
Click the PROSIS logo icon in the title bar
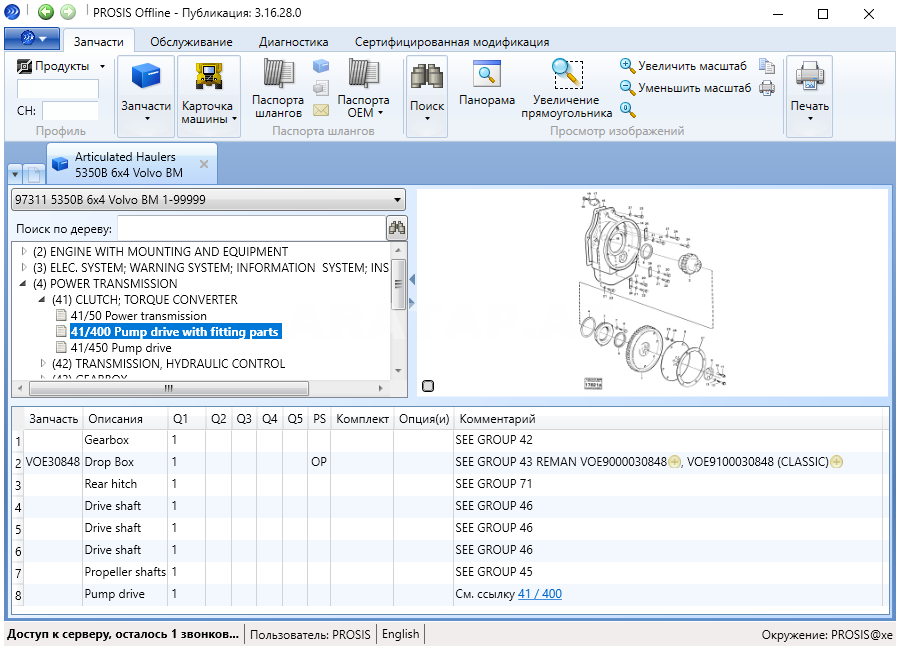point(11,11)
